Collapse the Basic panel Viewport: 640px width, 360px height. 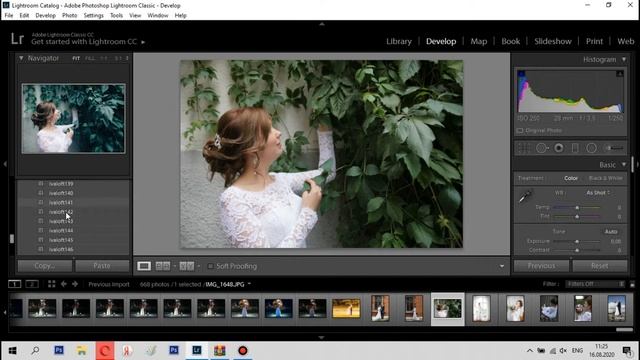(x=624, y=164)
